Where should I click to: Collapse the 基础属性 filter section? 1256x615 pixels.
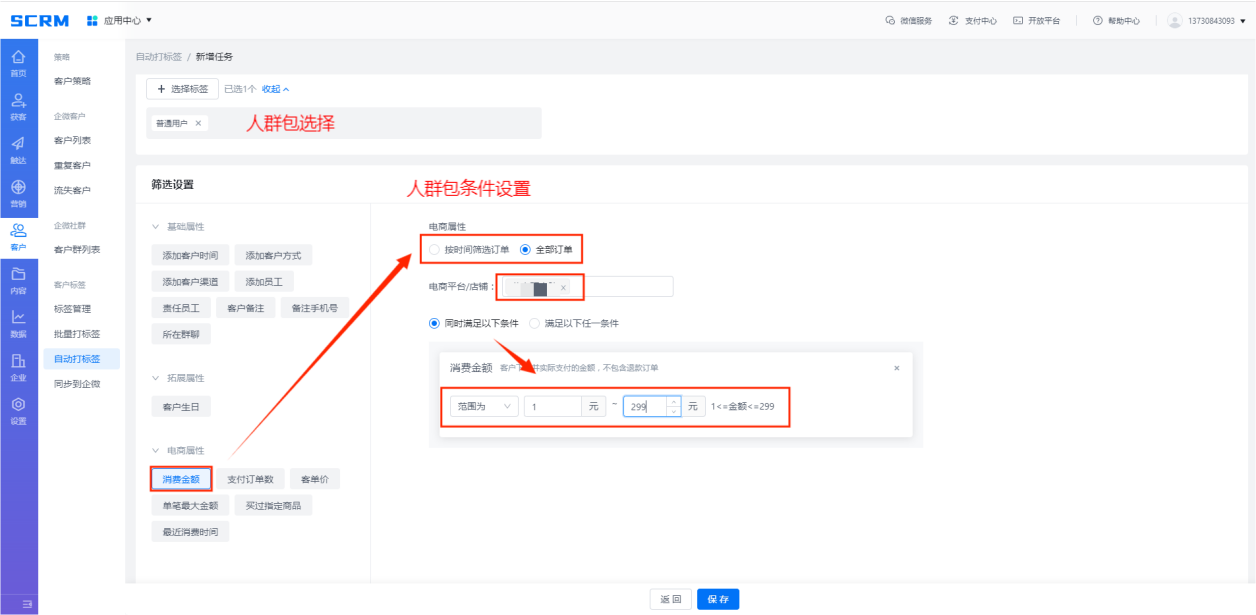coord(156,227)
